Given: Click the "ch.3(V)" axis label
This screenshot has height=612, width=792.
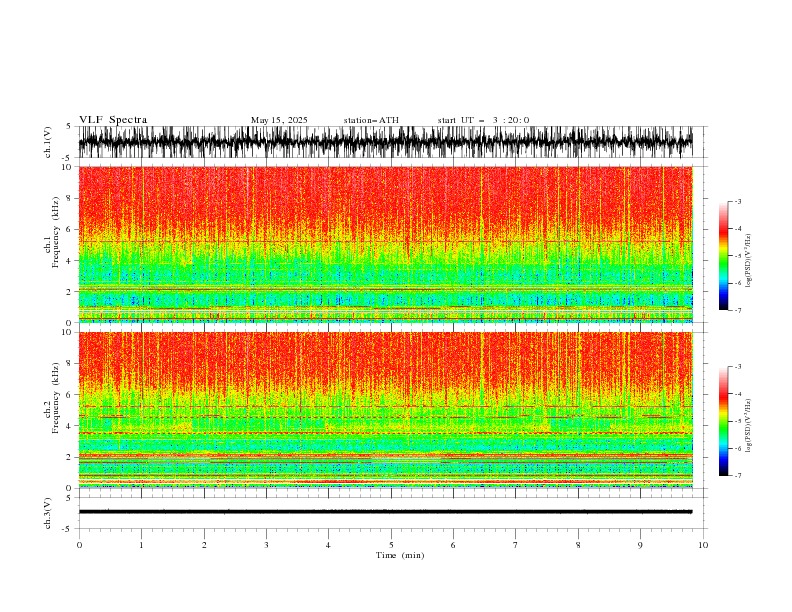Looking at the screenshot, I should (x=48, y=513).
